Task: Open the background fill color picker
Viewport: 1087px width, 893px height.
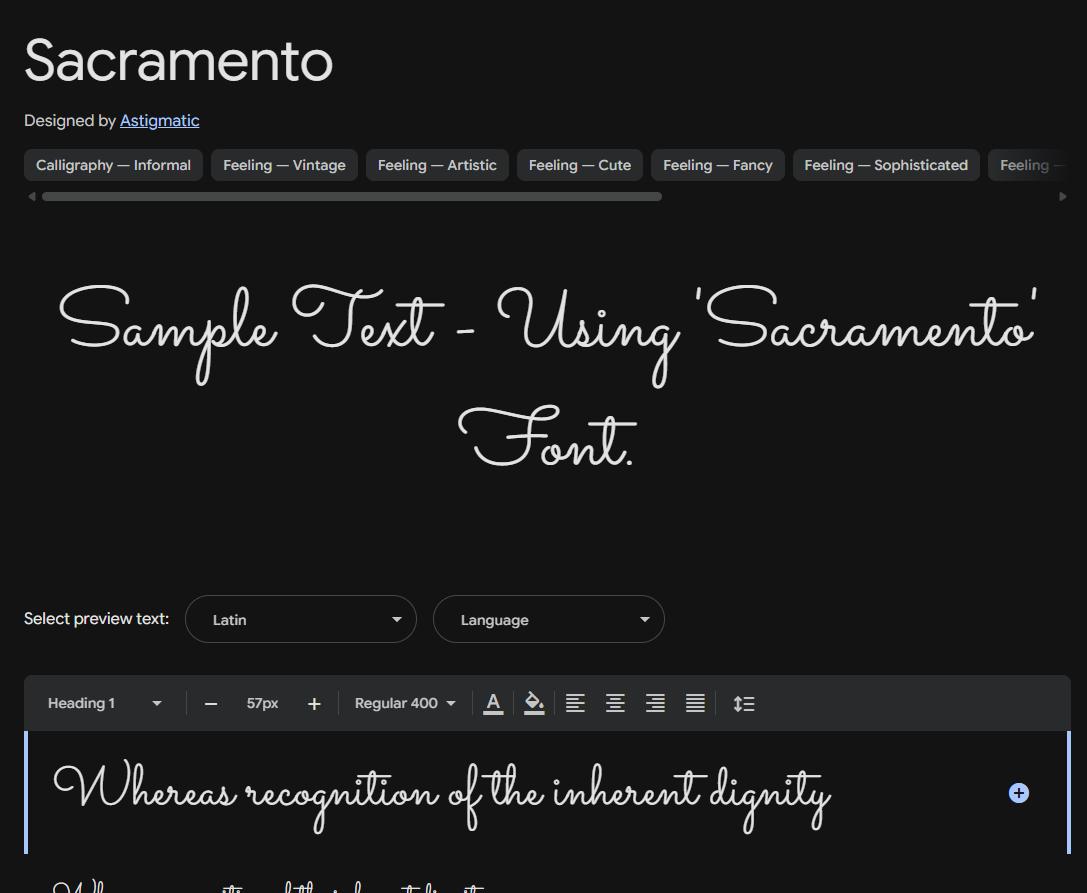Action: coord(534,704)
